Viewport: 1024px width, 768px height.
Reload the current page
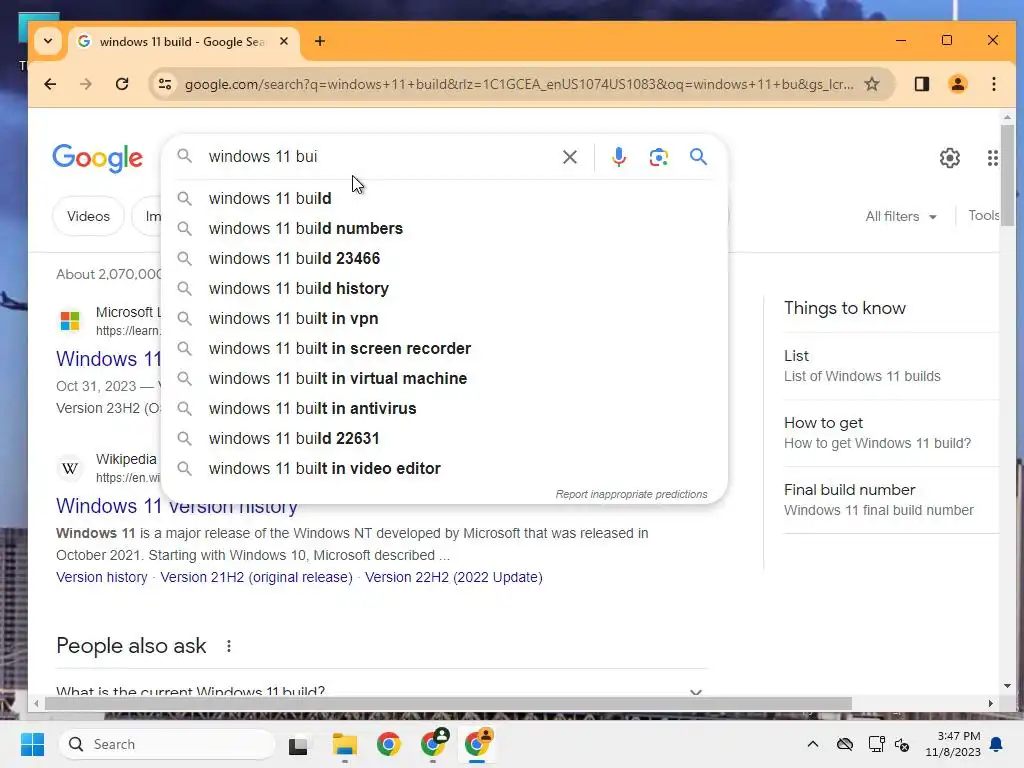point(122,84)
